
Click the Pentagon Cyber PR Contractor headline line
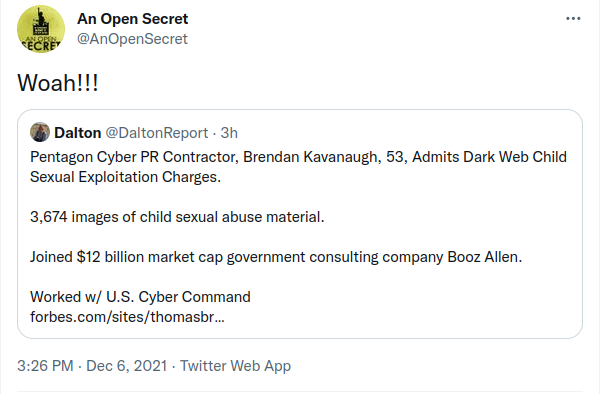298,157
